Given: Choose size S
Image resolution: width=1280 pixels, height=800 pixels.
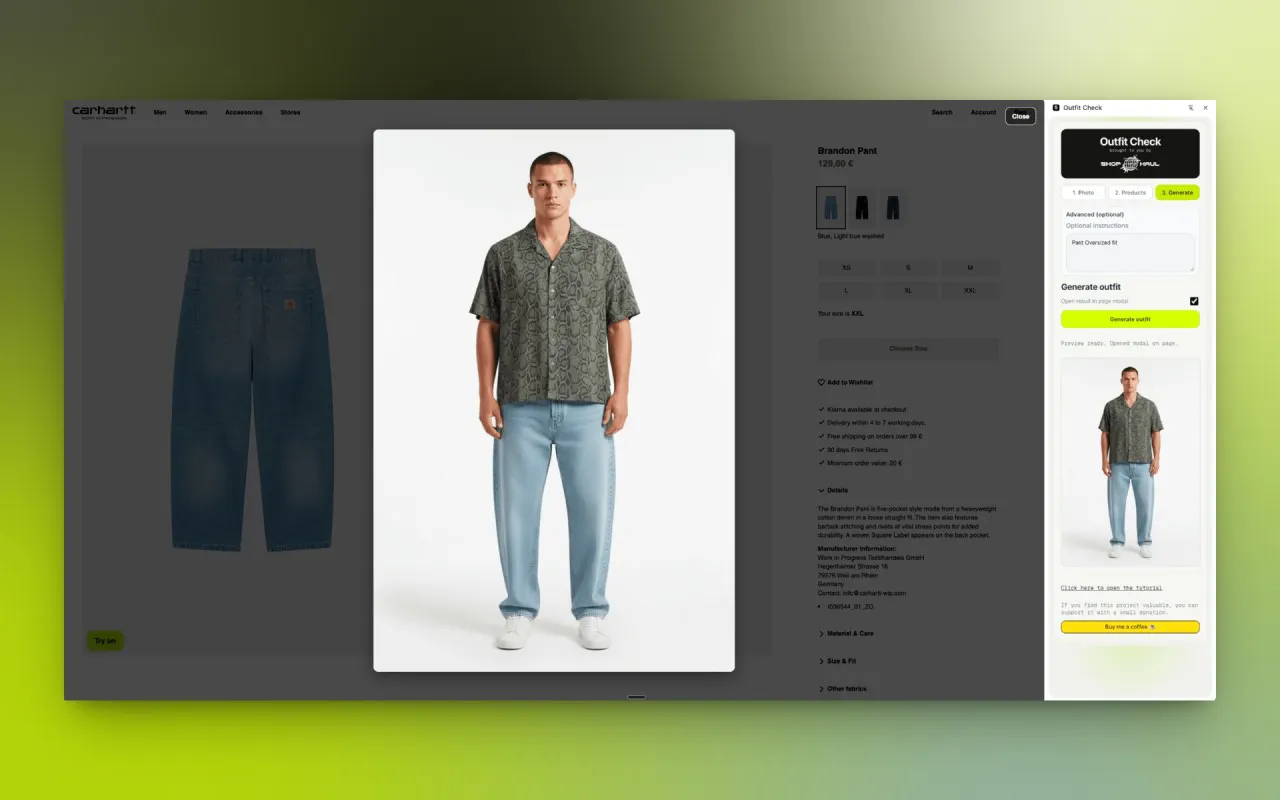Looking at the screenshot, I should (x=908, y=268).
